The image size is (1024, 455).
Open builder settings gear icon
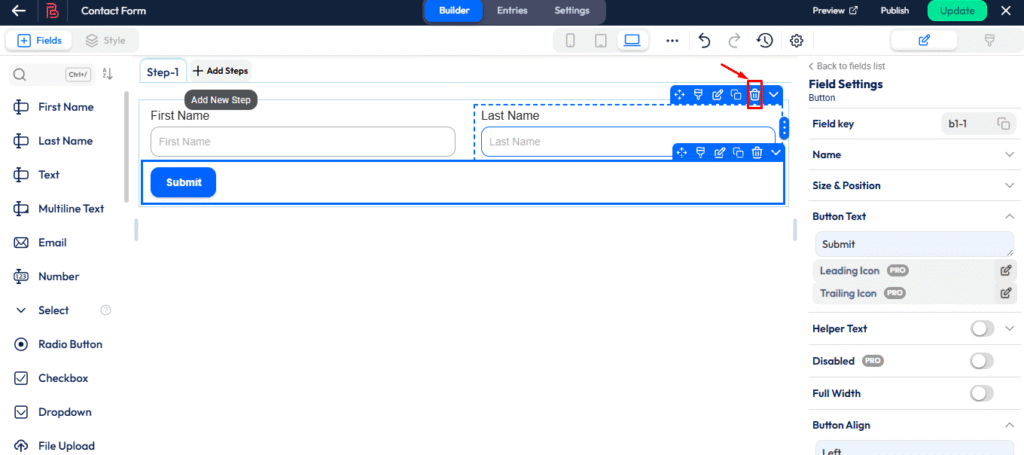tap(795, 41)
